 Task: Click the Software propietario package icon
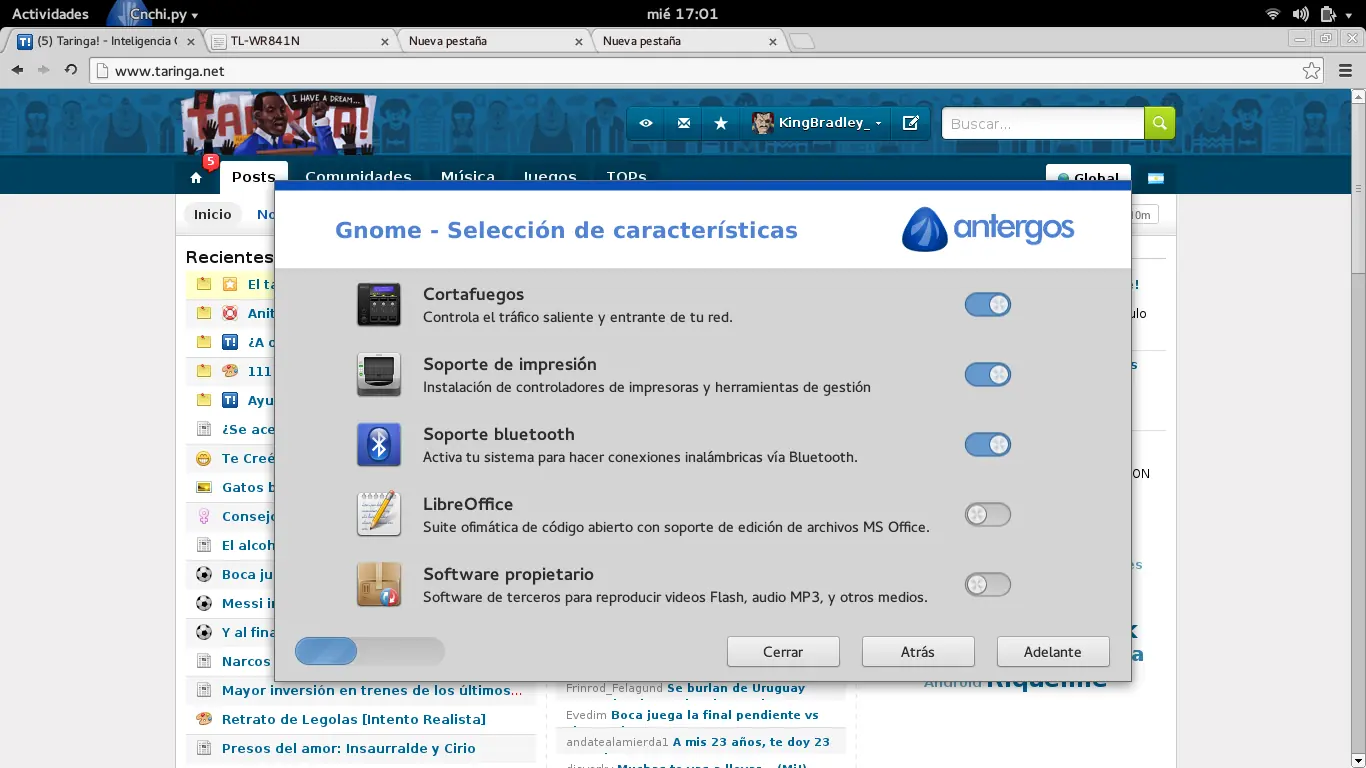coord(379,584)
